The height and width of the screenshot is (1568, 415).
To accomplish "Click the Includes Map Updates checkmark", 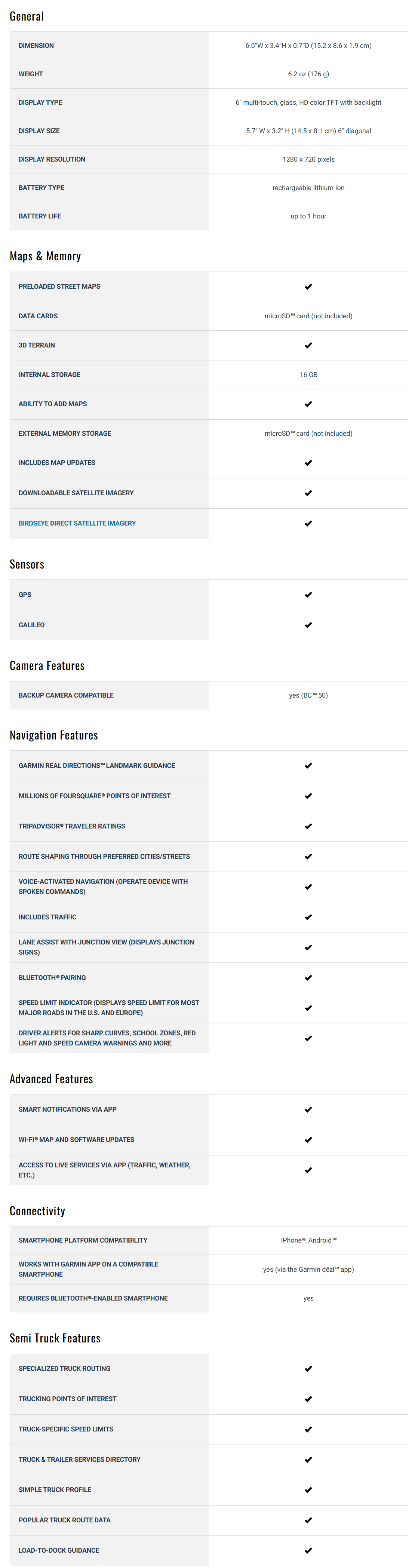I will (308, 463).
